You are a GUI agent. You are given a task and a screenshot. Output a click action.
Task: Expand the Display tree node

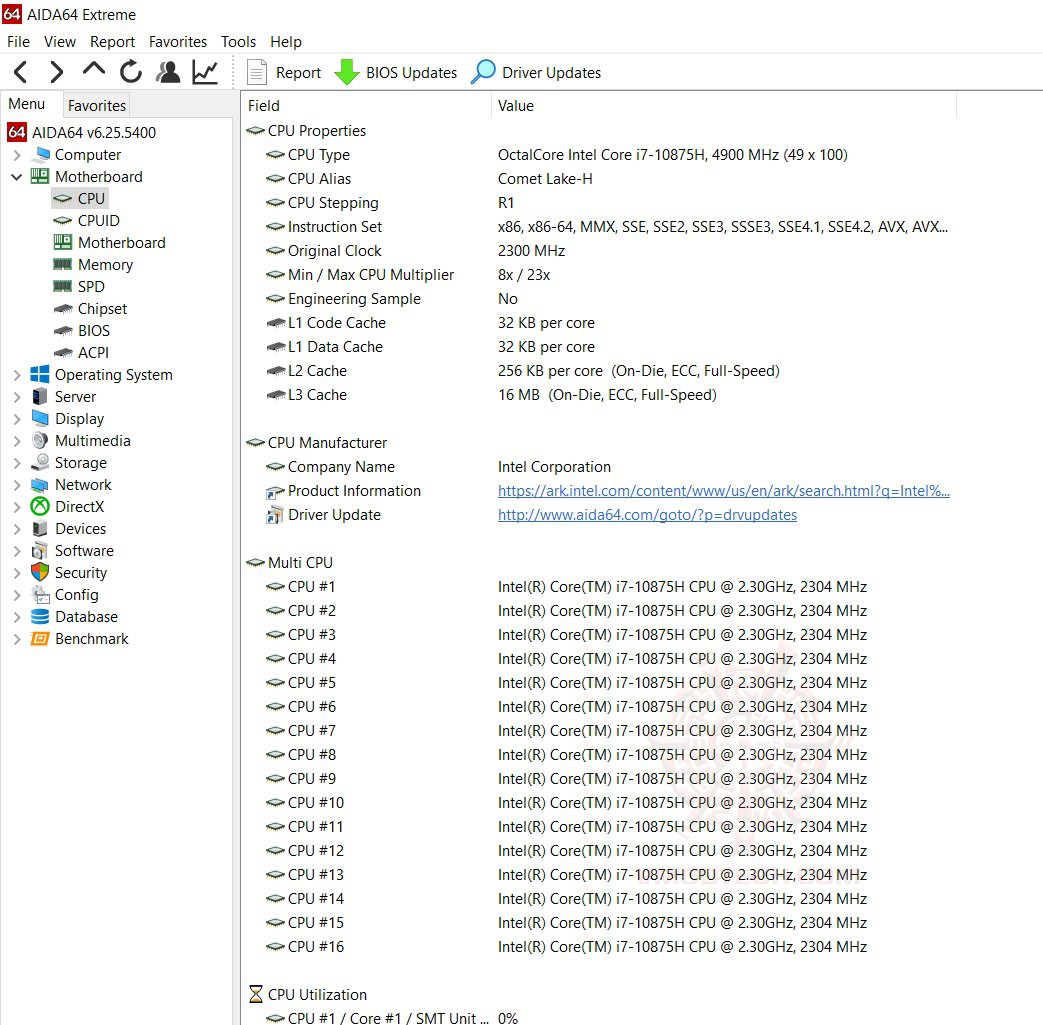point(17,419)
